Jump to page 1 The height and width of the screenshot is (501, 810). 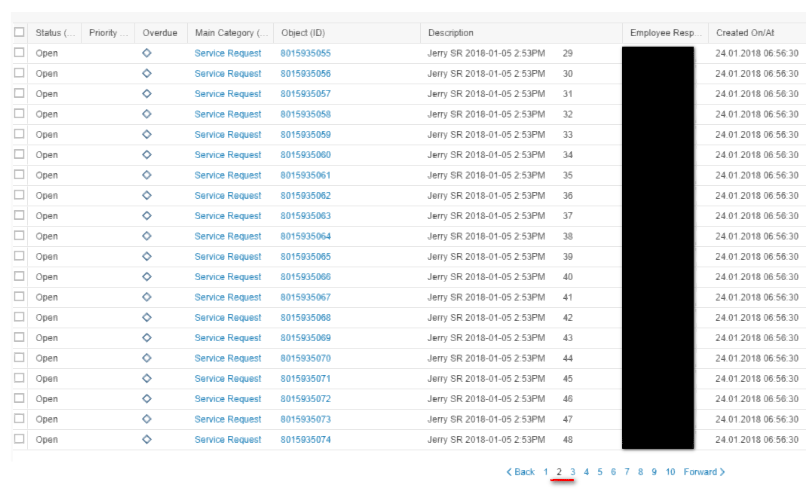pyautogui.click(x=546, y=472)
